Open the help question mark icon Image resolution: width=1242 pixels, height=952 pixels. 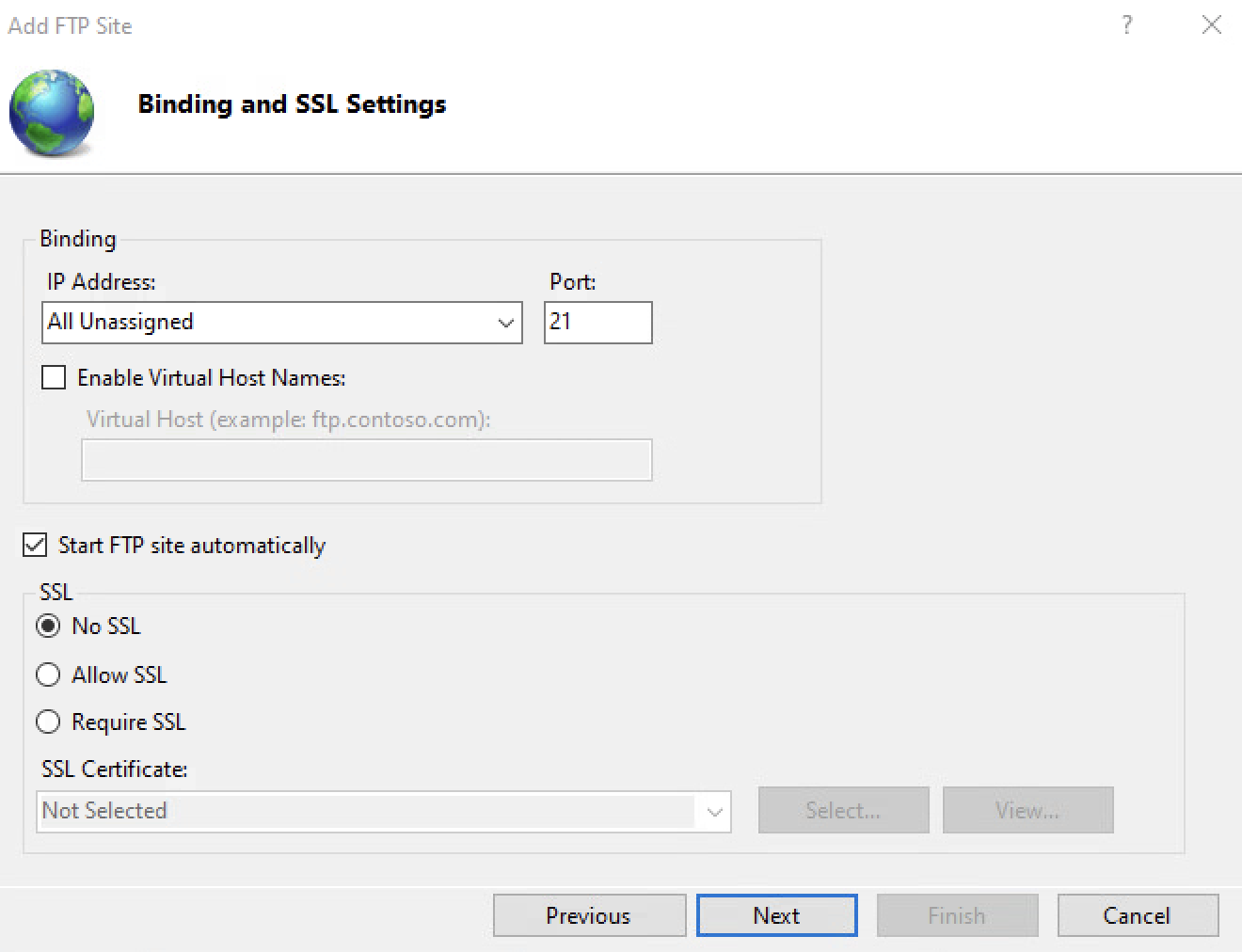click(x=1126, y=25)
